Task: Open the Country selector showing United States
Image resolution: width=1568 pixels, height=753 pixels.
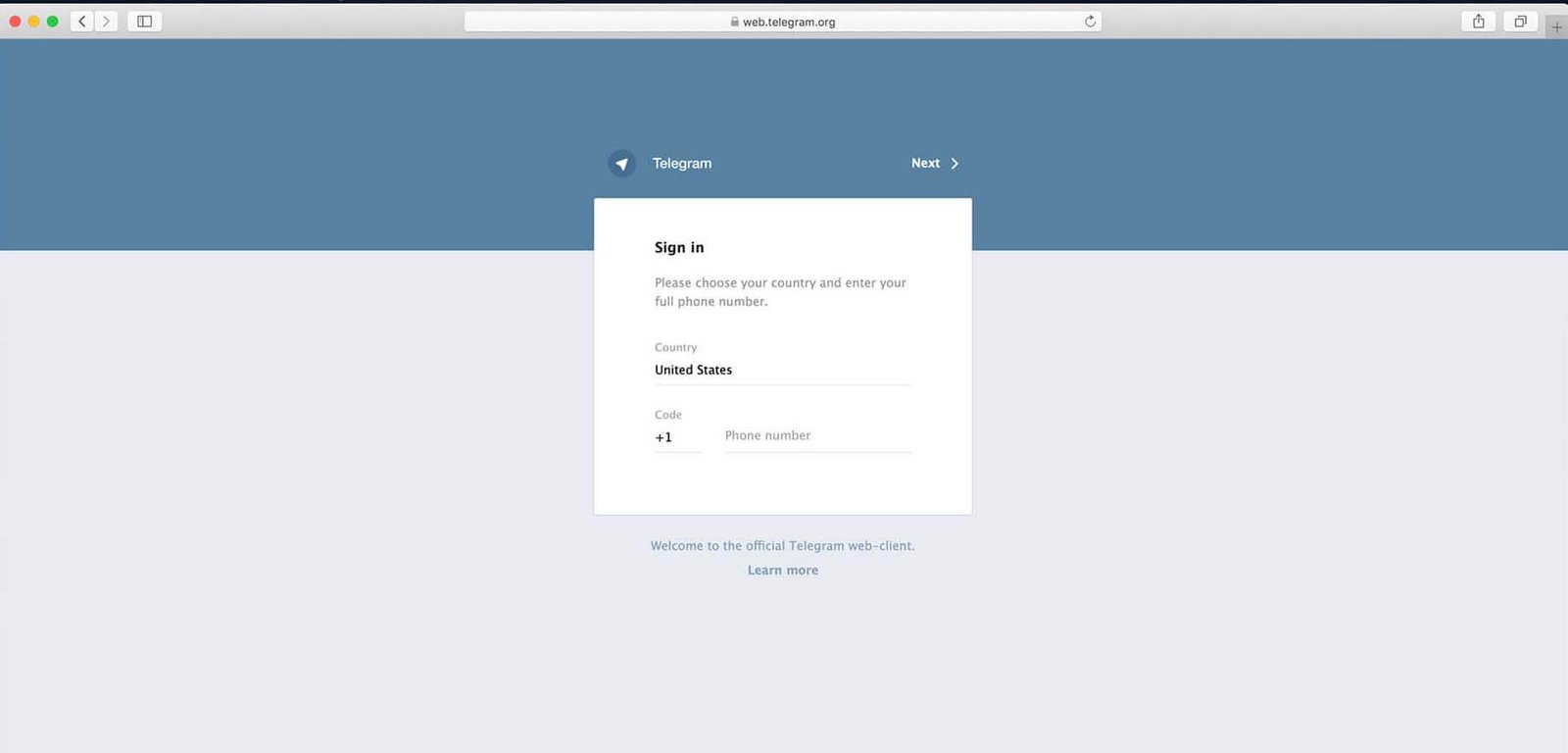Action: click(x=783, y=371)
